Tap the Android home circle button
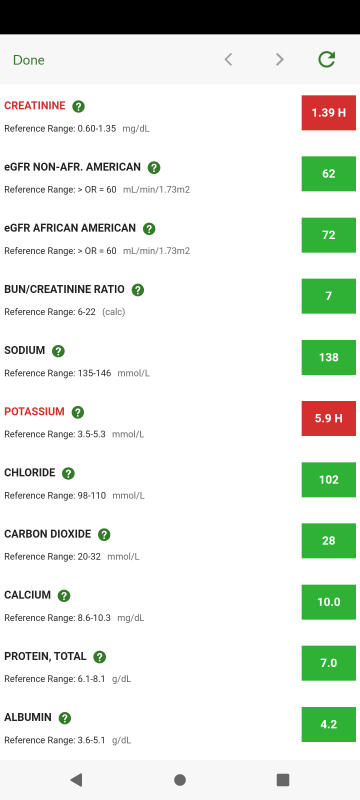 pos(179,780)
